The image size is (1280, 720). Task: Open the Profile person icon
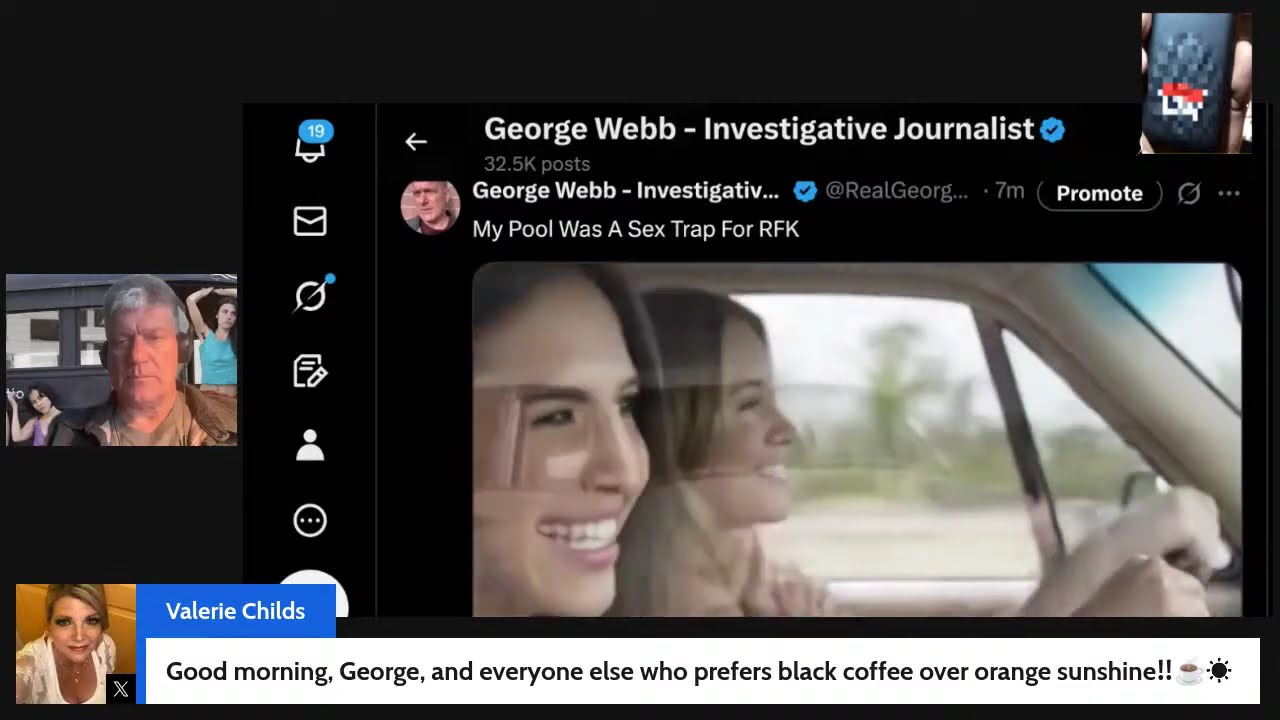tap(310, 445)
